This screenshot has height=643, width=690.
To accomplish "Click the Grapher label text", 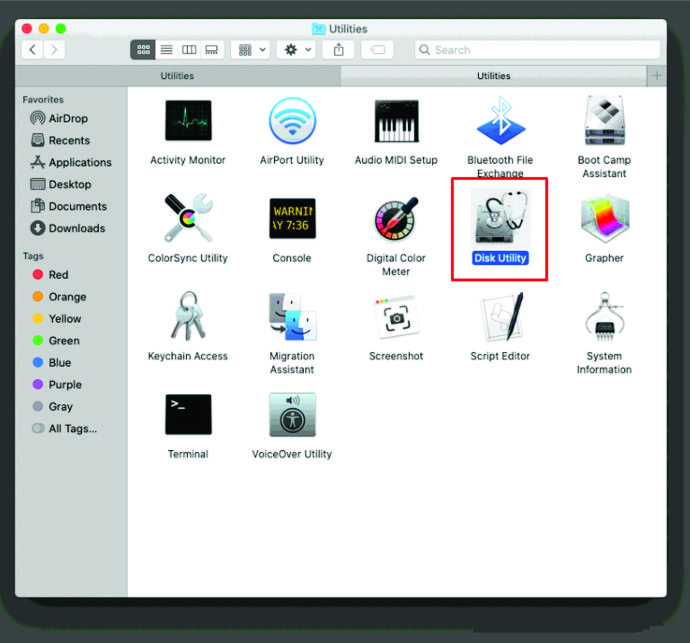I will pos(604,258).
